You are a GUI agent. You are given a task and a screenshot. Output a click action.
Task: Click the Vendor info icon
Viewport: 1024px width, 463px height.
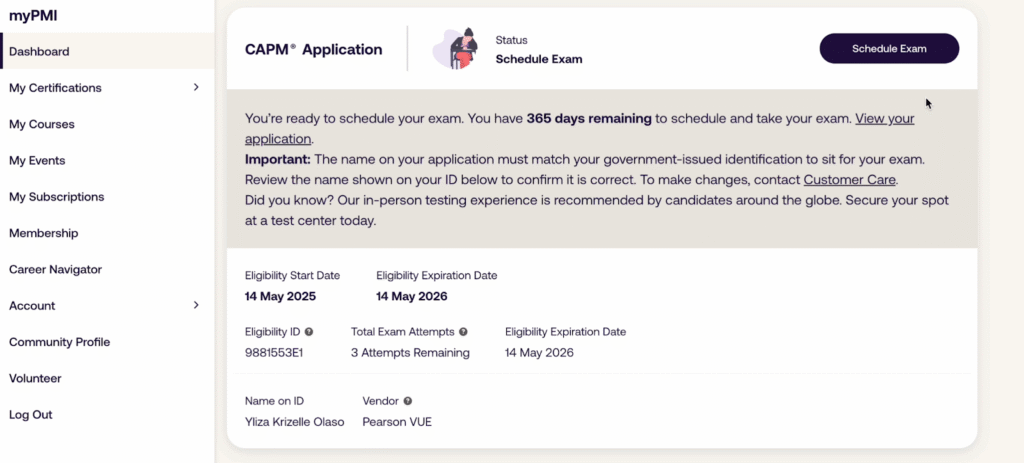[408, 401]
